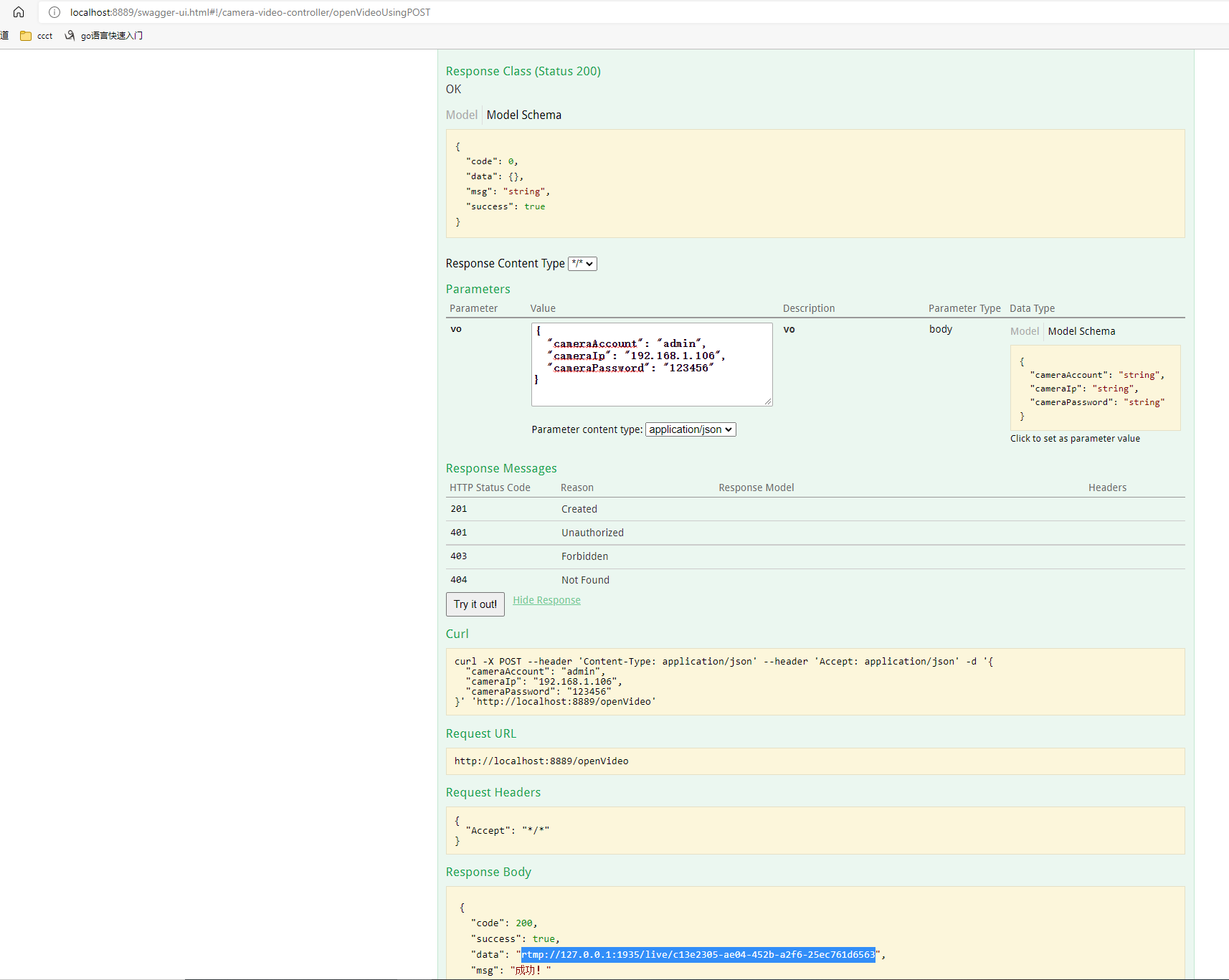Click the Response Messages heading

coord(500,468)
